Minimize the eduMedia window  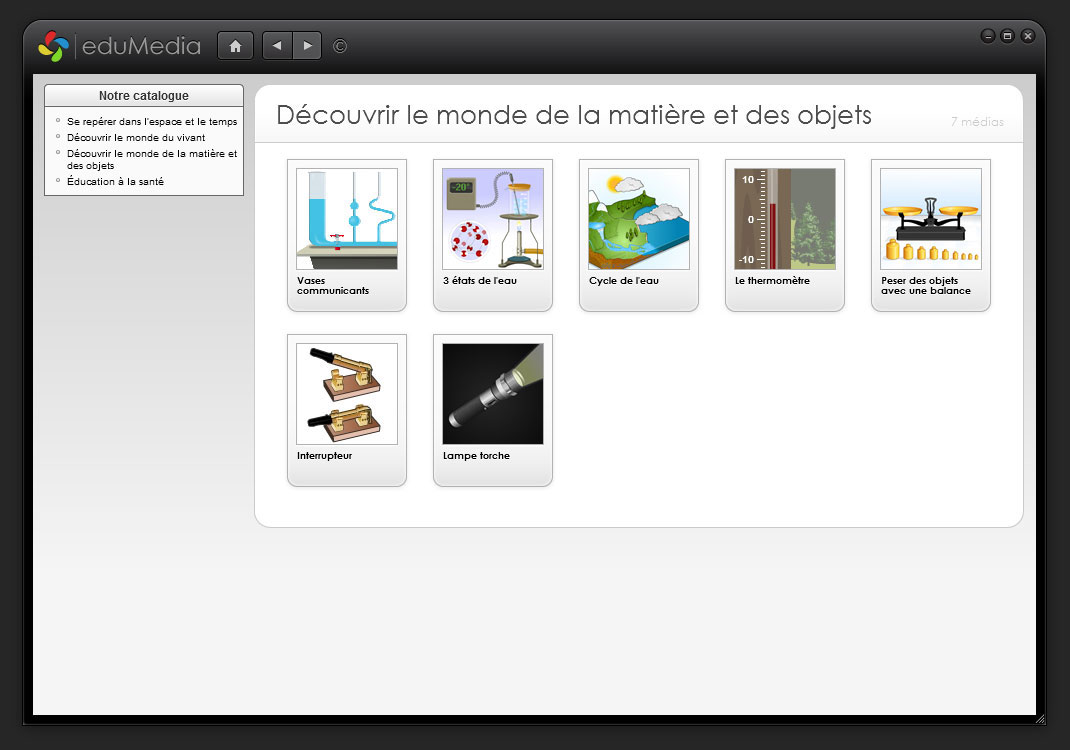pos(988,36)
